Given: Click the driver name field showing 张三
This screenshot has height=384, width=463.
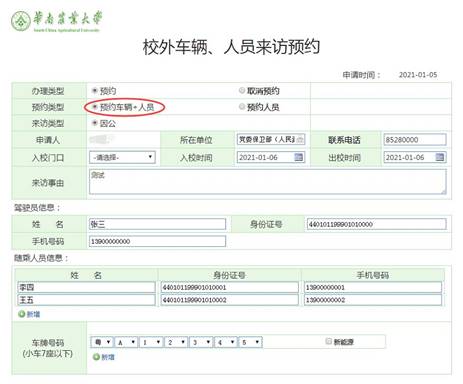Looking at the screenshot, I should [x=157, y=224].
